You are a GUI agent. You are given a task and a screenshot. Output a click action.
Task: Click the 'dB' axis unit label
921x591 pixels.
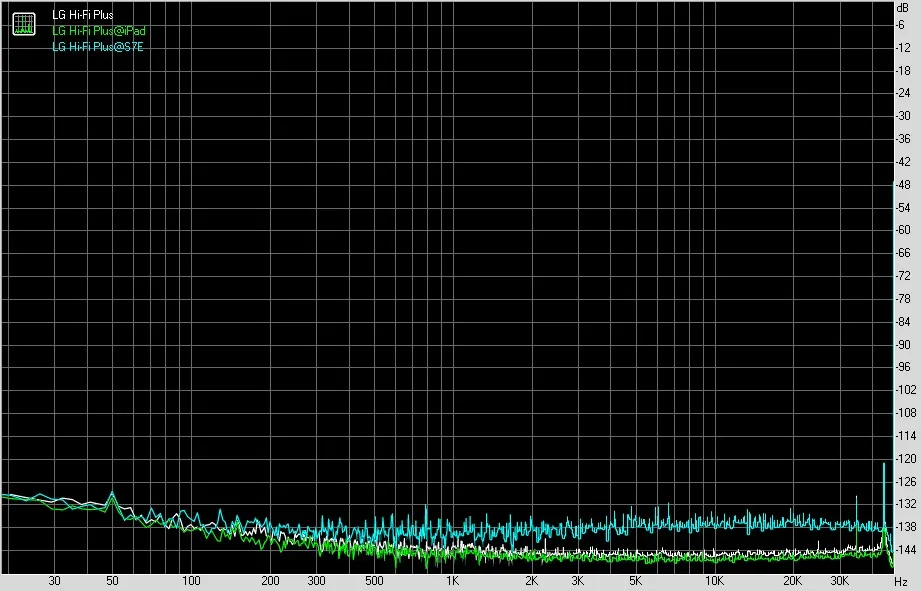coord(903,8)
